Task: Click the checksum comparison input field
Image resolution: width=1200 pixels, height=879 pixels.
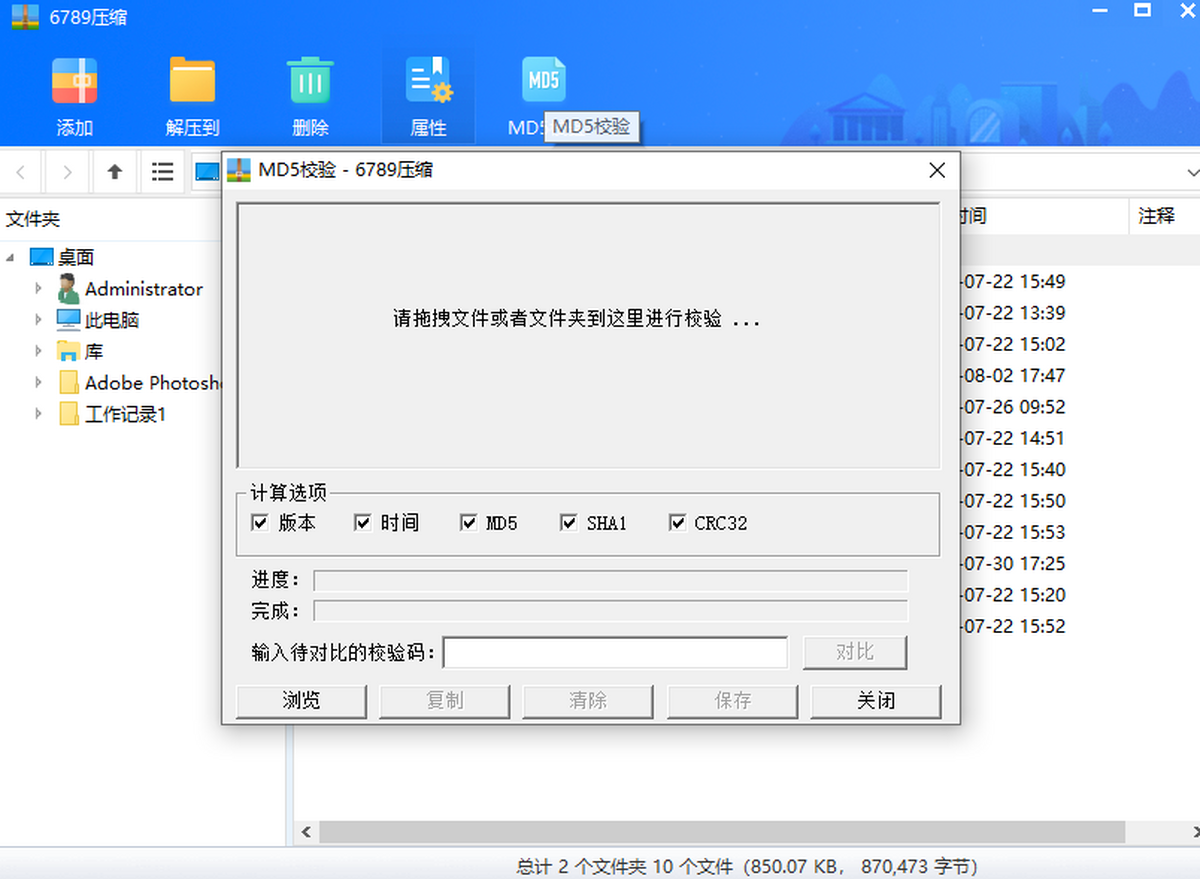Action: [x=615, y=653]
